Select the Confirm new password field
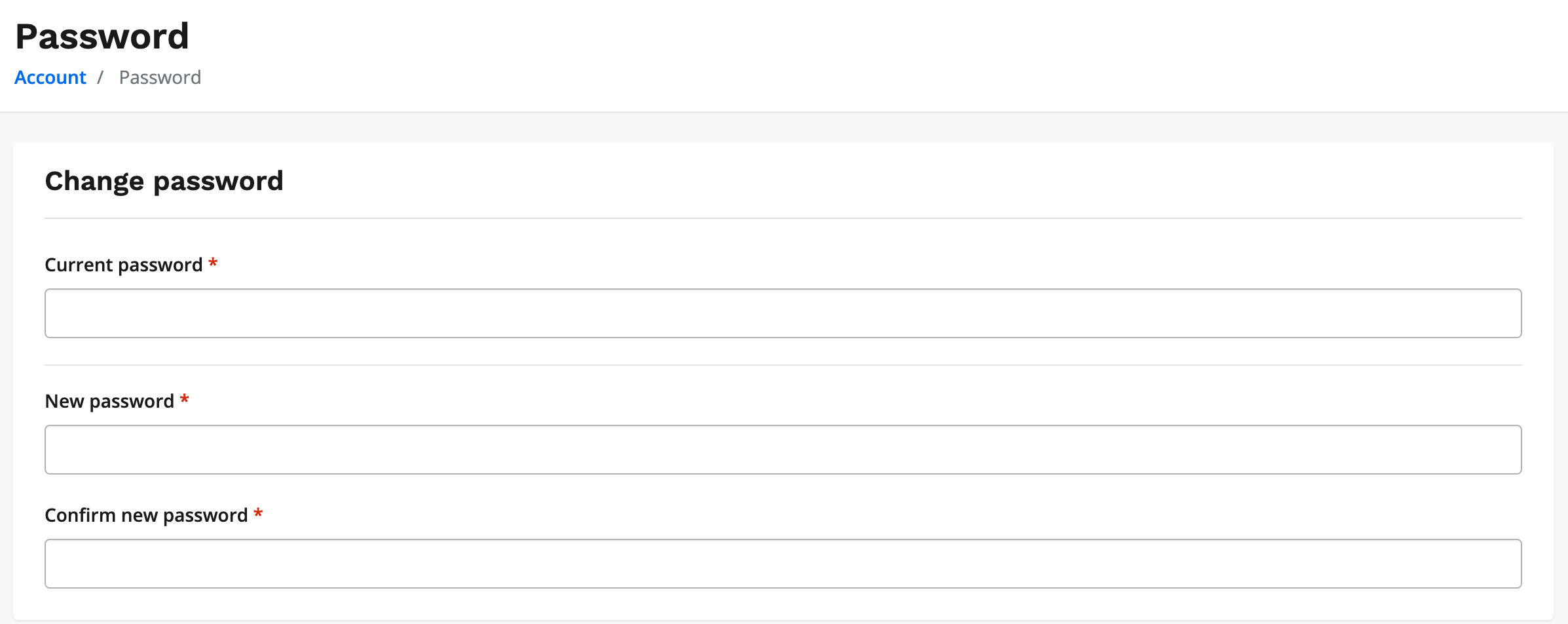1568x624 pixels. 783,564
